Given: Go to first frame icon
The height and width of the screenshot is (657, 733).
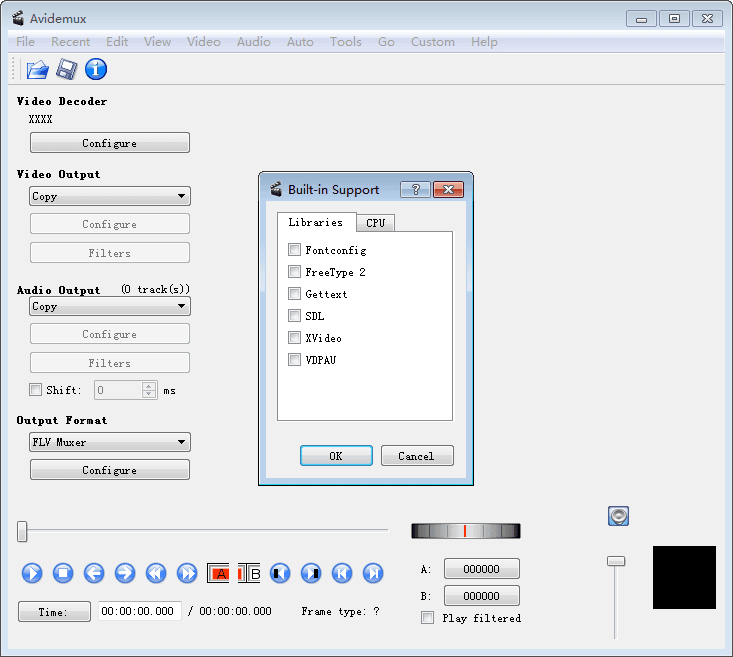Looking at the screenshot, I should [342, 573].
